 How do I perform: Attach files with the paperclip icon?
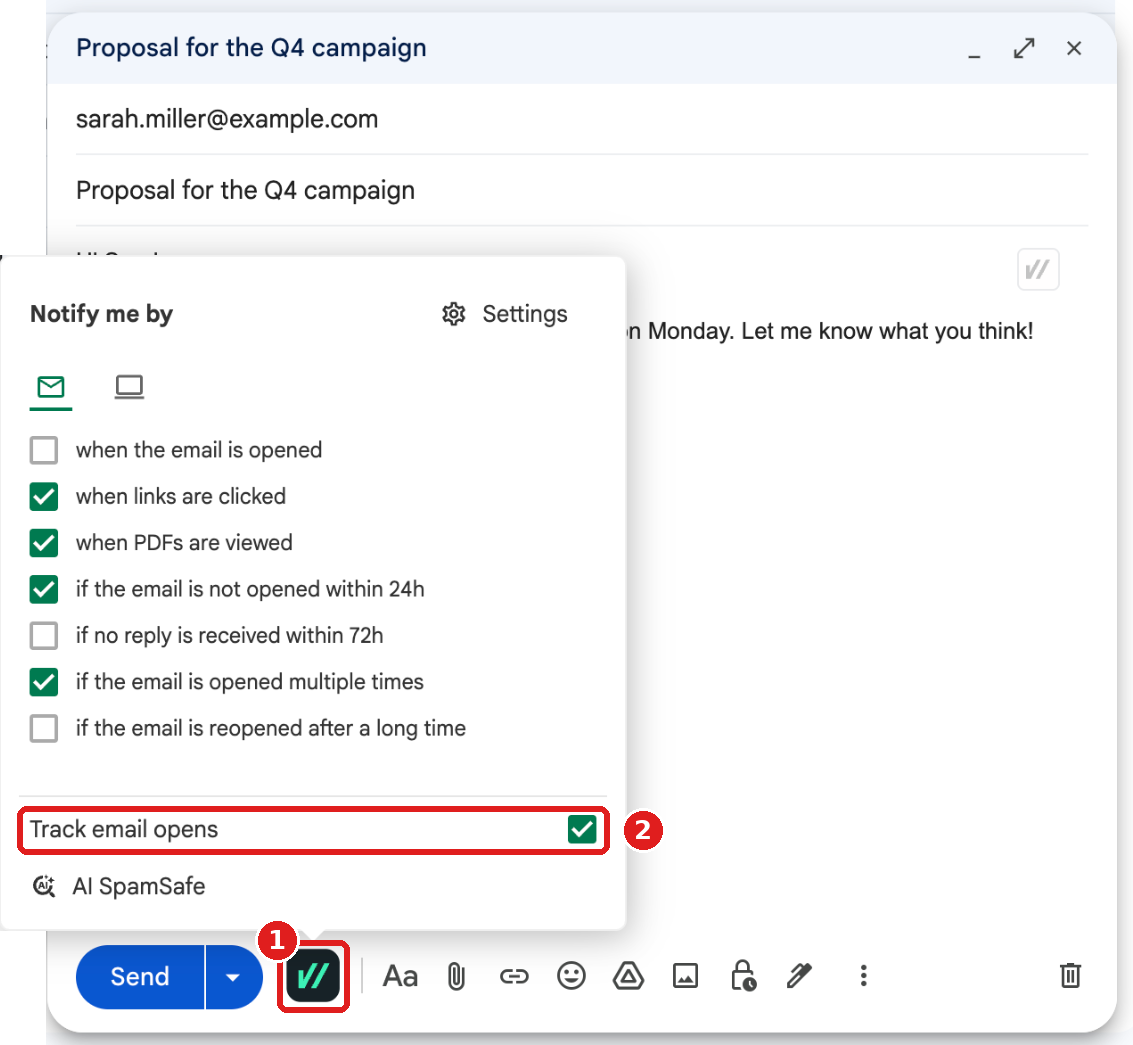(x=456, y=976)
